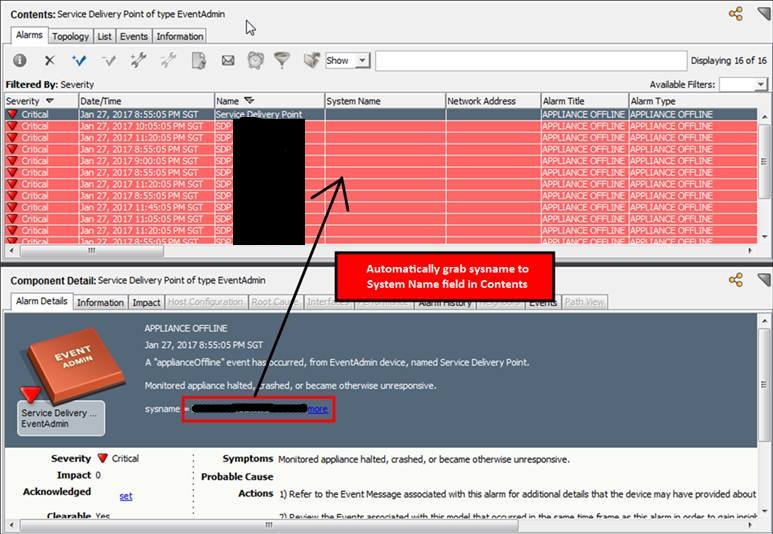Switch to the Alarms tab

click(29, 35)
